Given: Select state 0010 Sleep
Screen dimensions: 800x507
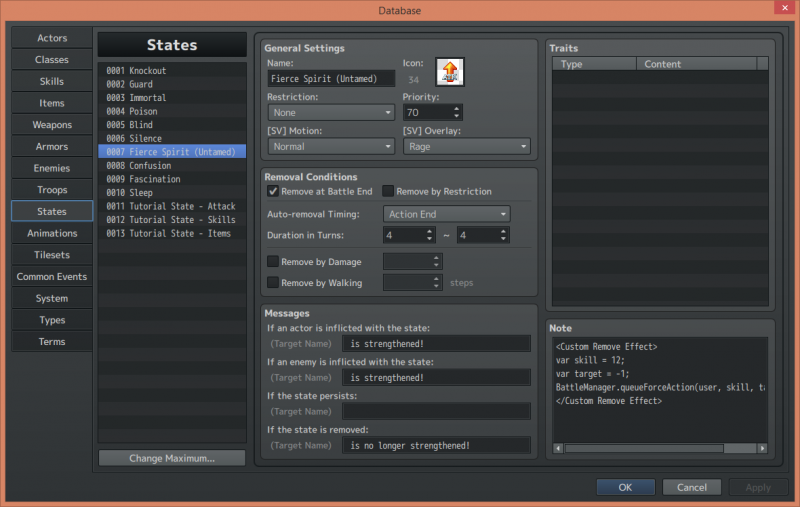Looking at the screenshot, I should tap(172, 192).
